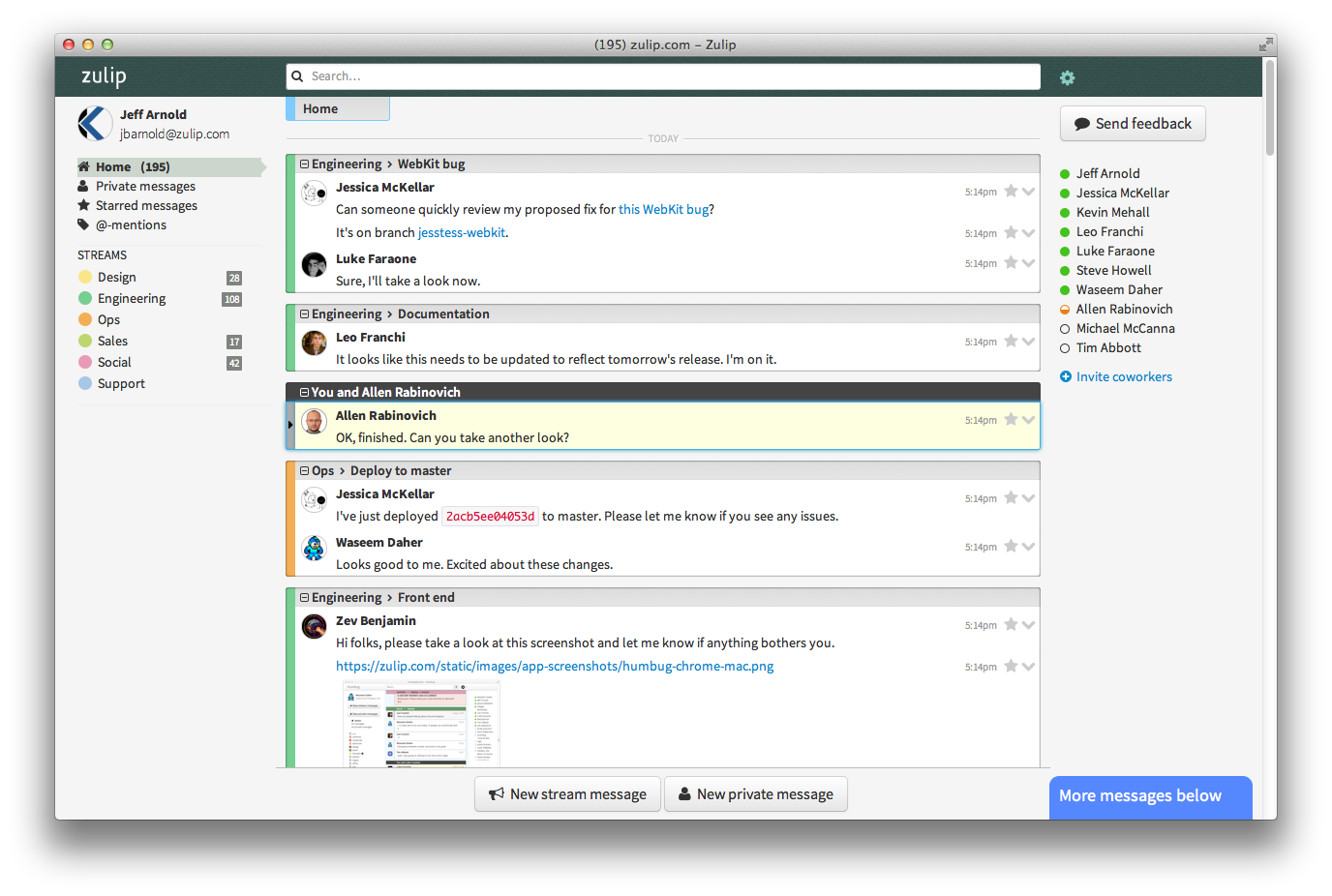1332x896 pixels.
Task: Click Jeff Arnold's avatar in left sidebar
Action: tap(94, 124)
